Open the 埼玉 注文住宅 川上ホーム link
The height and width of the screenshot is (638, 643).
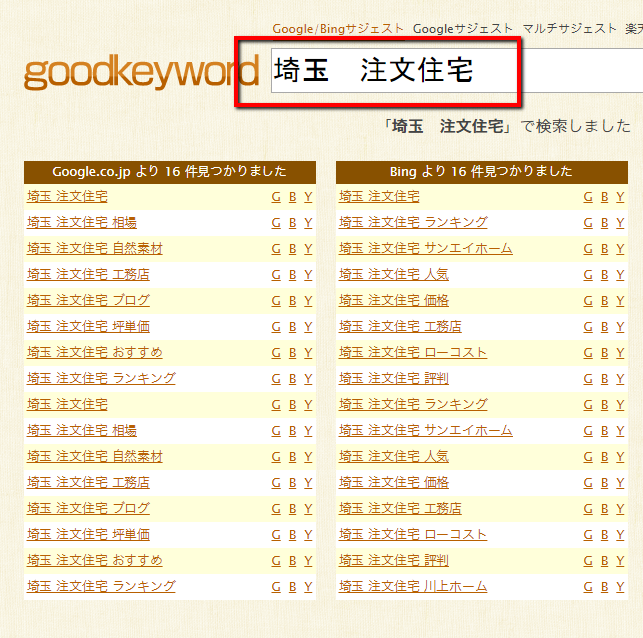(x=413, y=586)
